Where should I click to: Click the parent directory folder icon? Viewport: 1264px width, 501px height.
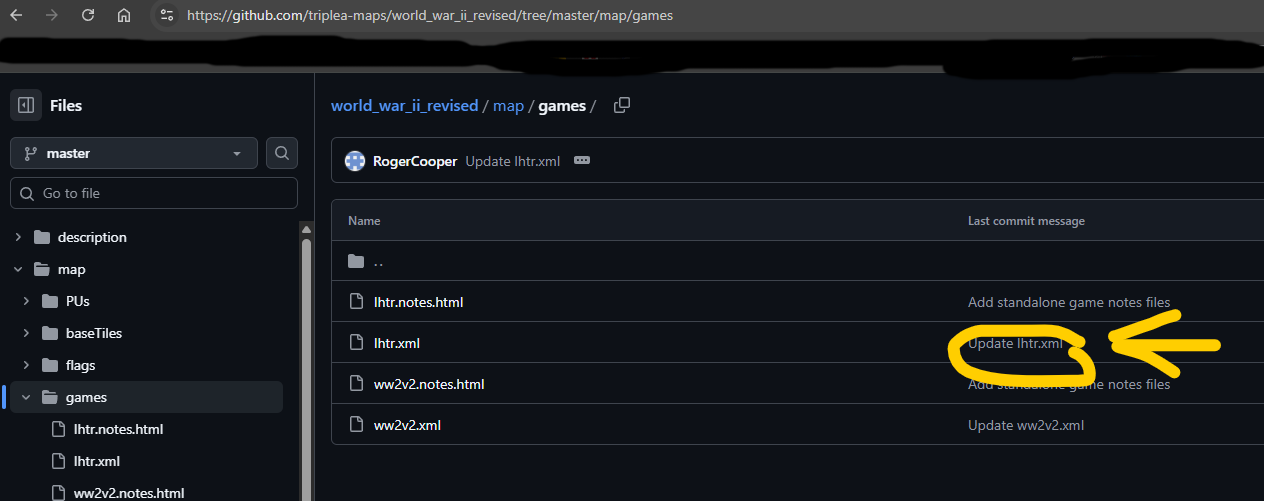pos(356,261)
